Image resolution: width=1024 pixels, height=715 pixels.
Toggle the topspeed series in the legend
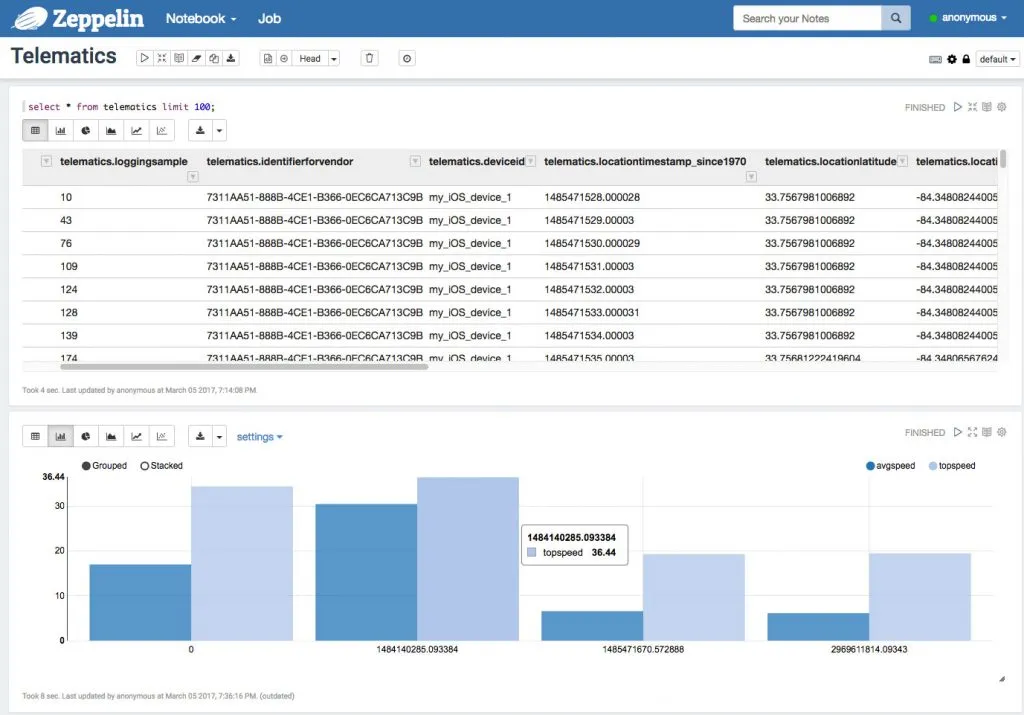[934, 466]
